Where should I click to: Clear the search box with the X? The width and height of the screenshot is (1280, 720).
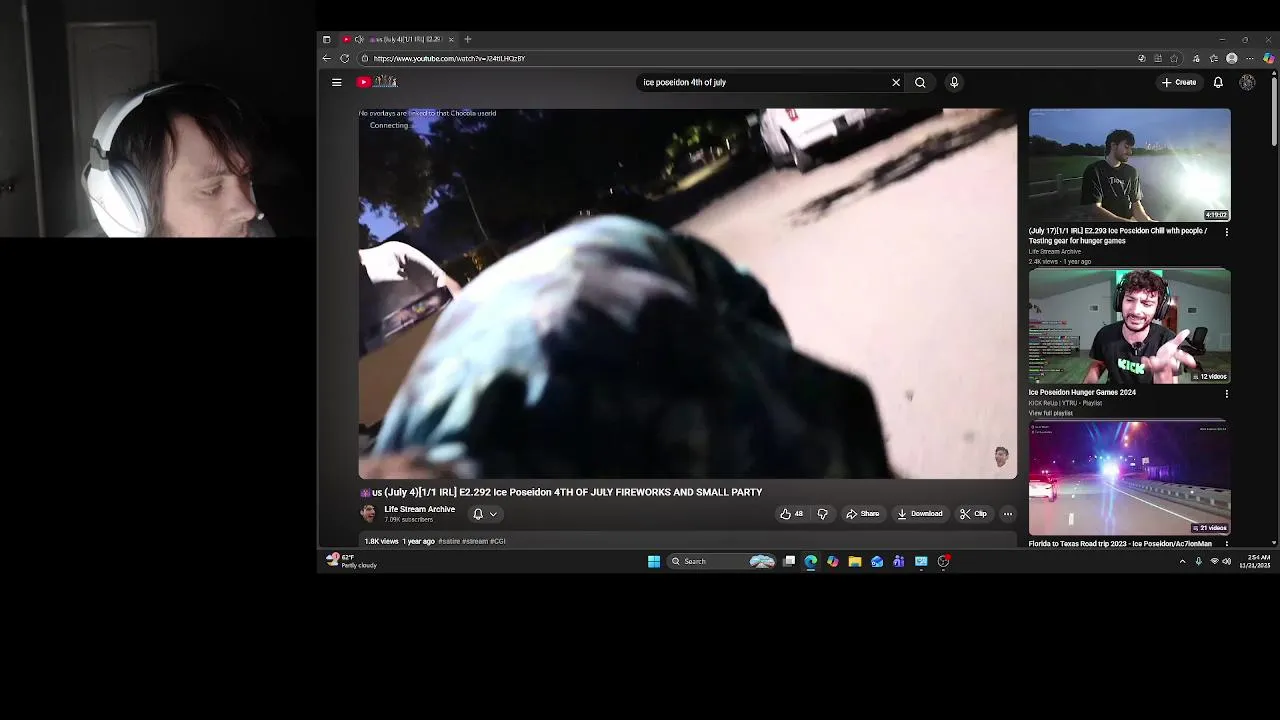pos(896,82)
